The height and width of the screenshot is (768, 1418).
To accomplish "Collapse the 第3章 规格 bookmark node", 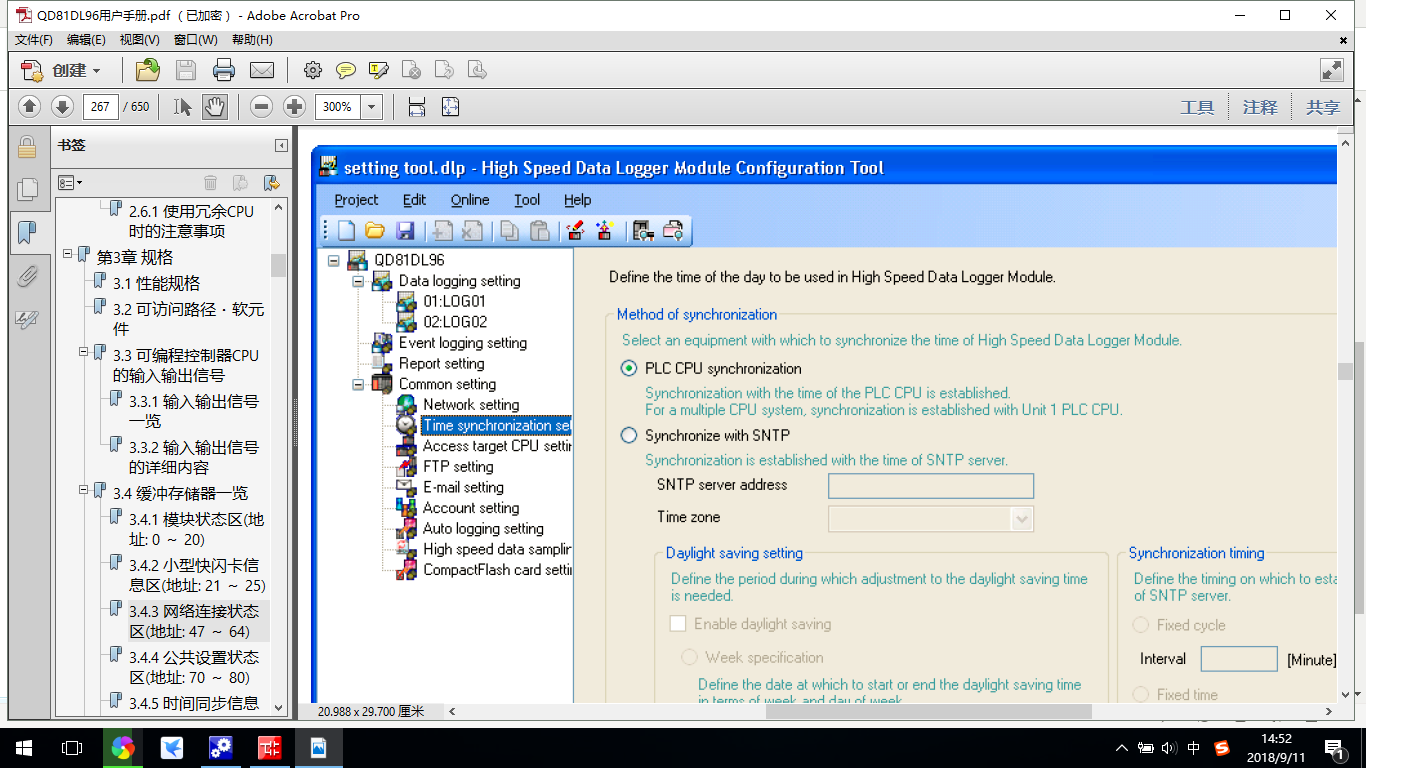I will (x=68, y=254).
